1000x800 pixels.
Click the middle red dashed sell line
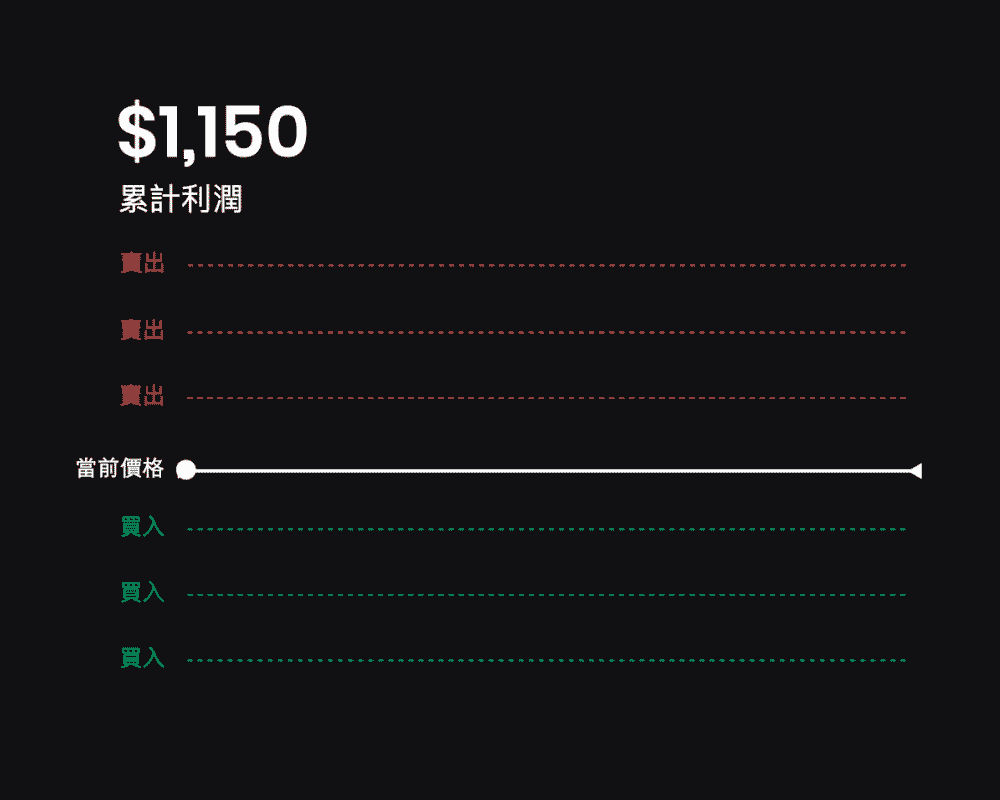(547, 332)
